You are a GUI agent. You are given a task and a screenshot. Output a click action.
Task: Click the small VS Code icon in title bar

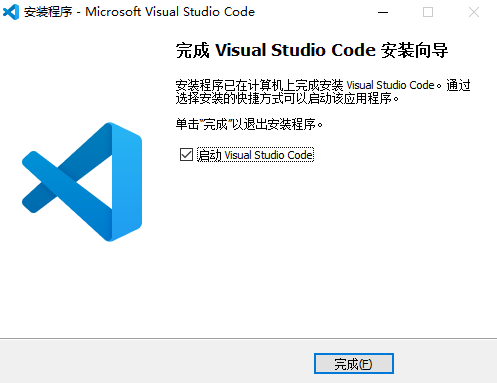[11, 12]
